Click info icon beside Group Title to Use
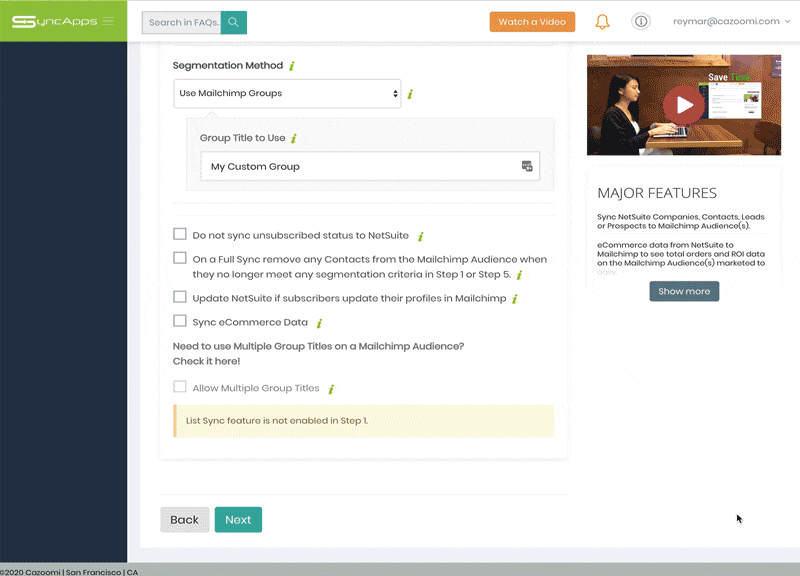800x576 pixels. tap(294, 138)
